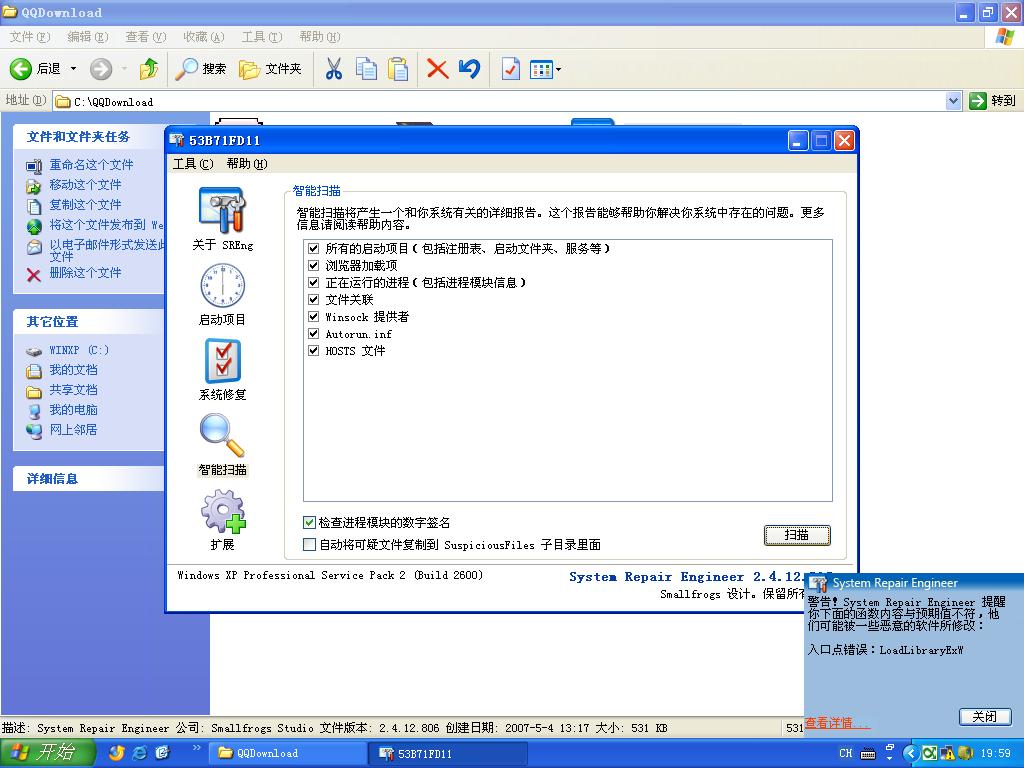This screenshot has height=768, width=1024.
Task: Click the 扫描 scan button
Action: point(797,535)
